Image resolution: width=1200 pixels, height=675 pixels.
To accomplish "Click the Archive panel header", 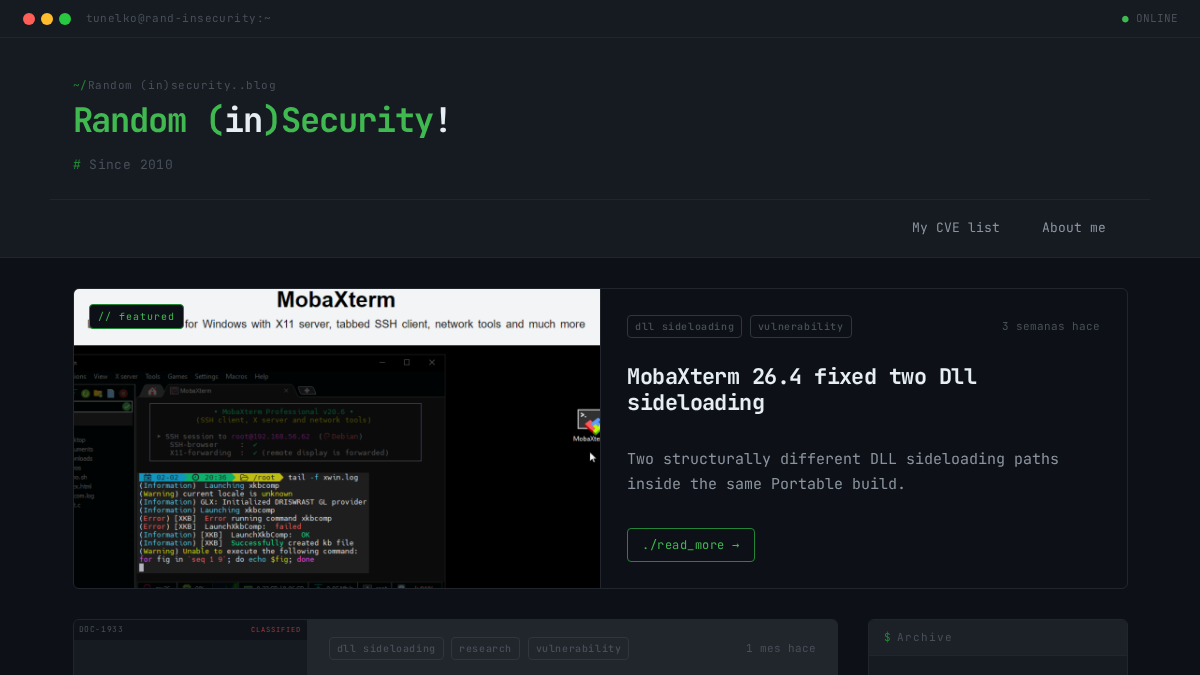I will pos(998,638).
